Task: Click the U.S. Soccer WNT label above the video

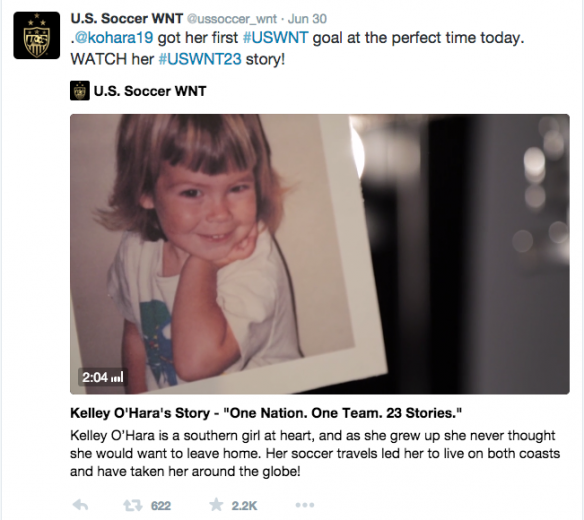Action: coord(150,91)
